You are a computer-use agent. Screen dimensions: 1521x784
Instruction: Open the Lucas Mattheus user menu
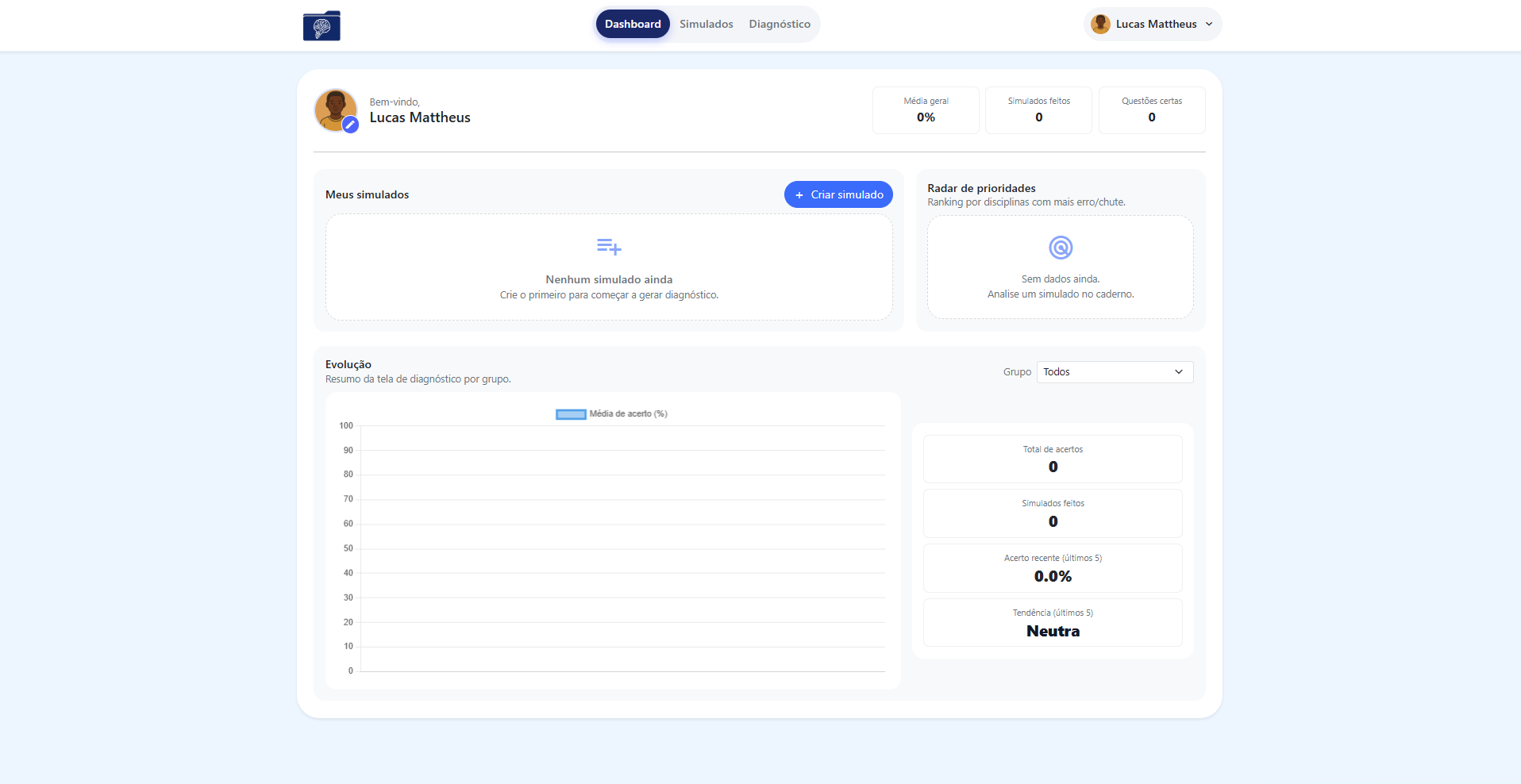(x=1153, y=24)
